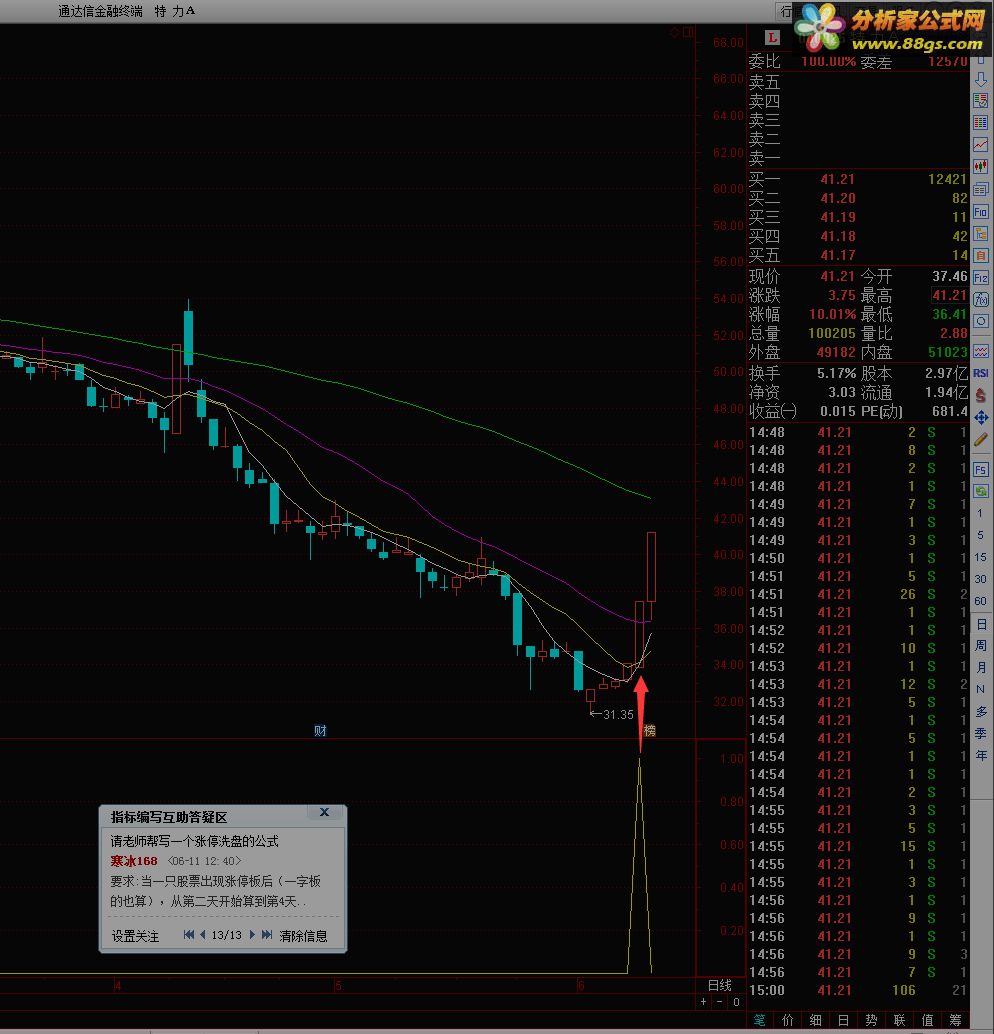
Task: Click the blue four-way move arrows icon
Action: (x=981, y=417)
